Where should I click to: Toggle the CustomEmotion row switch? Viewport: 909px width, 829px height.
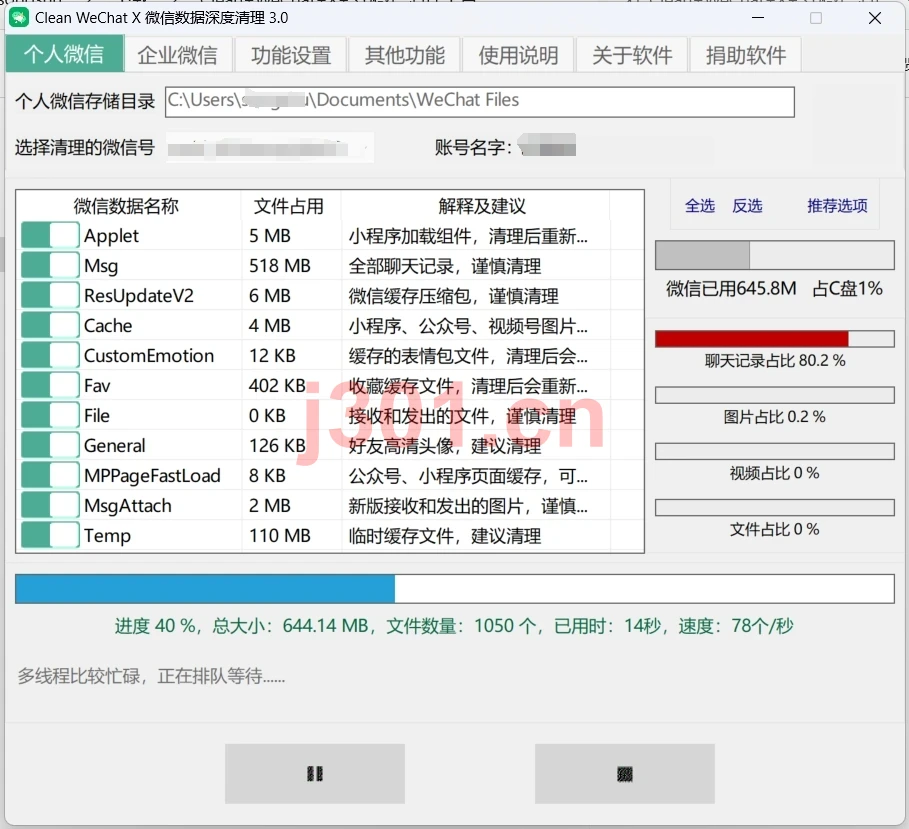50,355
